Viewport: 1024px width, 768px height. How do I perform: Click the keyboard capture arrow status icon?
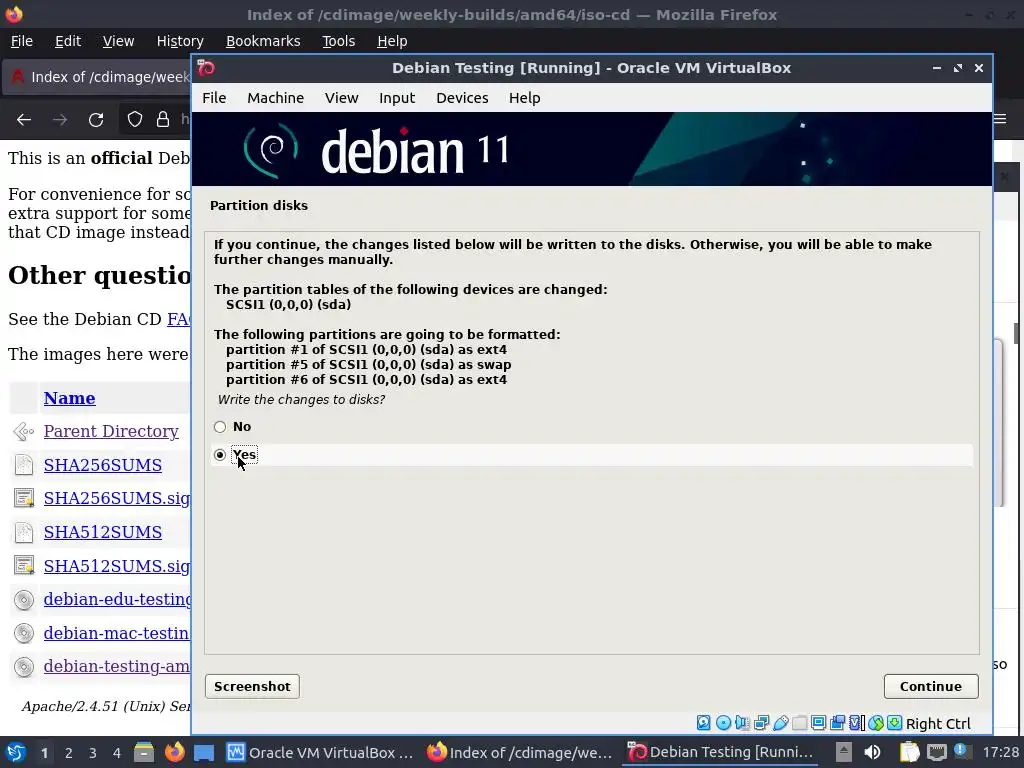click(x=895, y=723)
